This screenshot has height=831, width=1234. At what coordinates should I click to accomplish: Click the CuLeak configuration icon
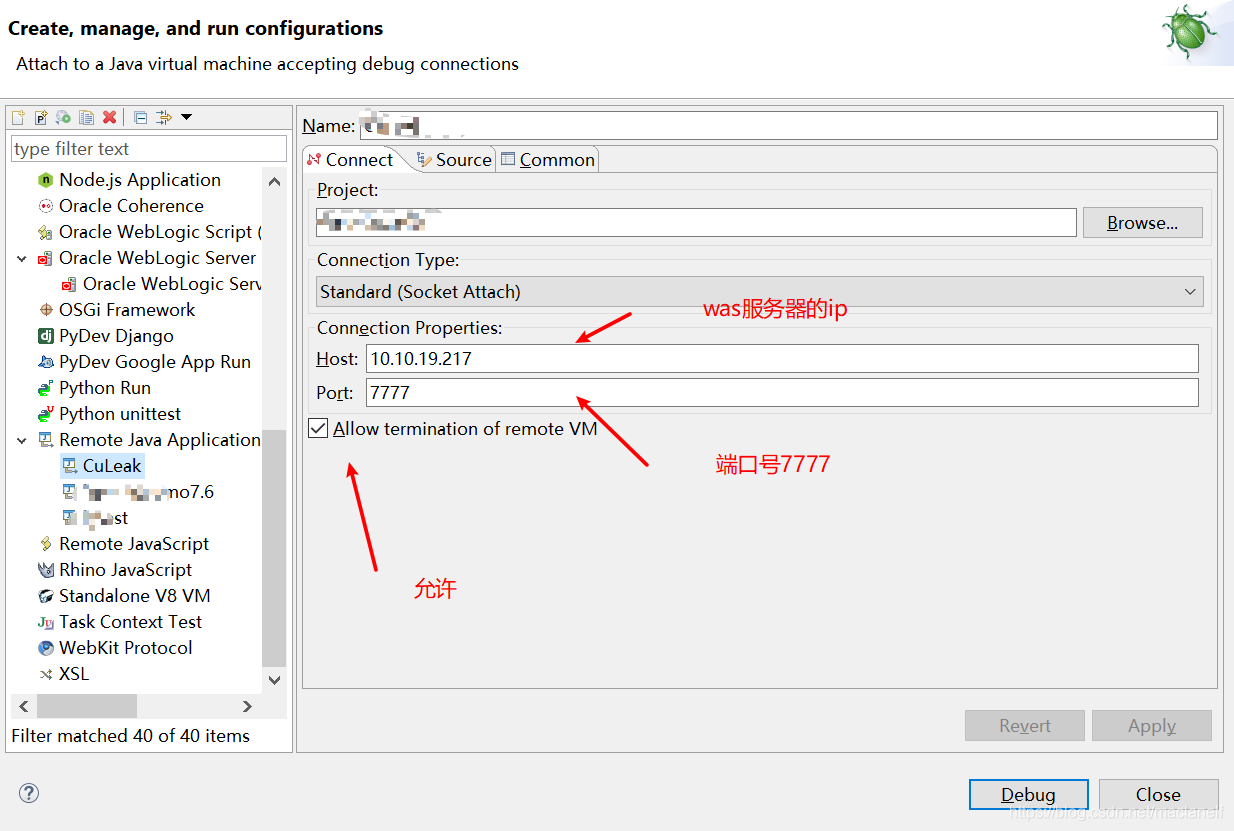pos(69,466)
